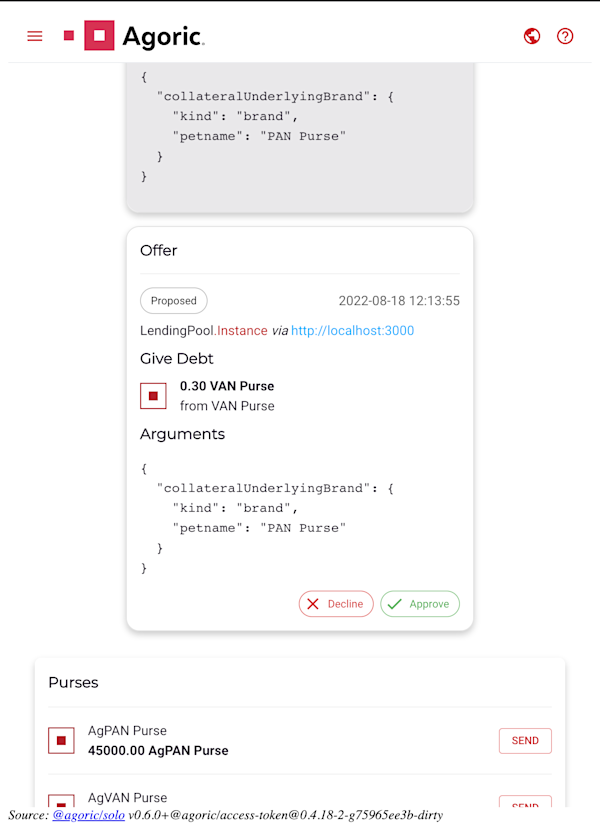The image size is (600, 830).
Task: Send from the AgPAN Purse
Action: [x=525, y=741]
